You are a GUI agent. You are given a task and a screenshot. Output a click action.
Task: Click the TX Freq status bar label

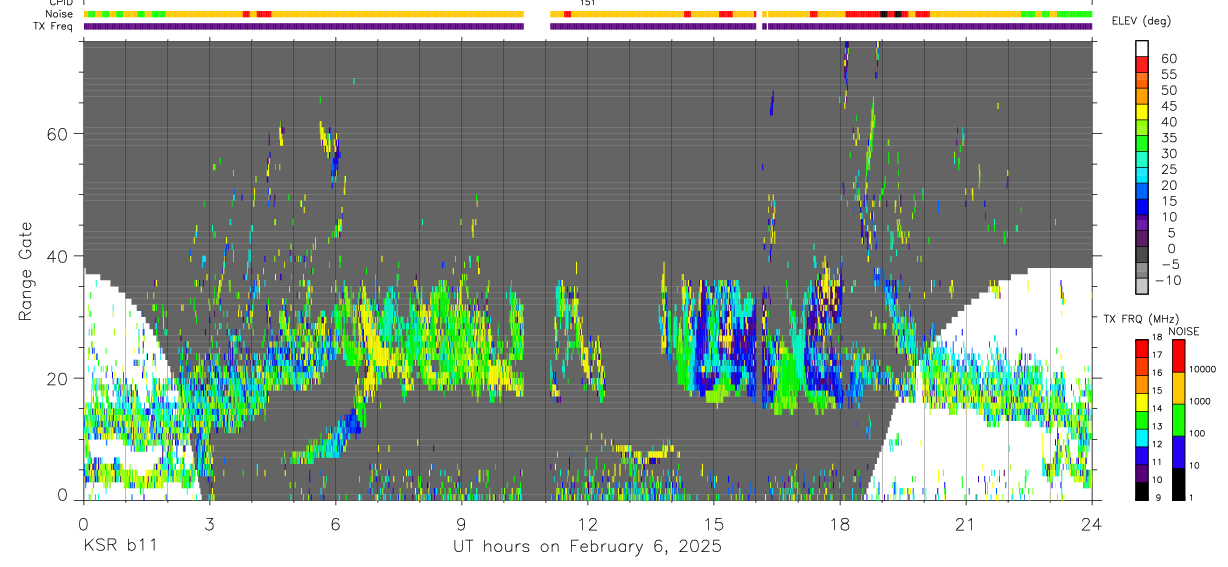coord(54,26)
